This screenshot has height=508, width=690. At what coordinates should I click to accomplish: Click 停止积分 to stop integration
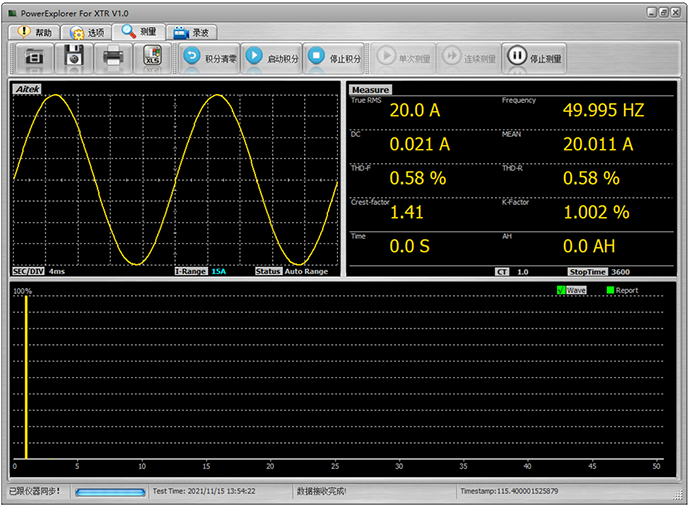point(334,58)
